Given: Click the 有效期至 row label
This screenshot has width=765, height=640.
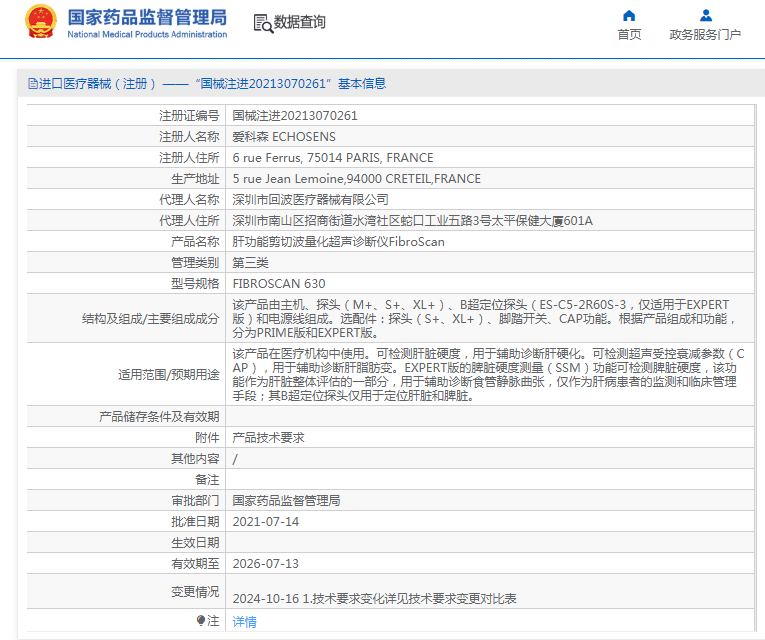Looking at the screenshot, I should [195, 563].
